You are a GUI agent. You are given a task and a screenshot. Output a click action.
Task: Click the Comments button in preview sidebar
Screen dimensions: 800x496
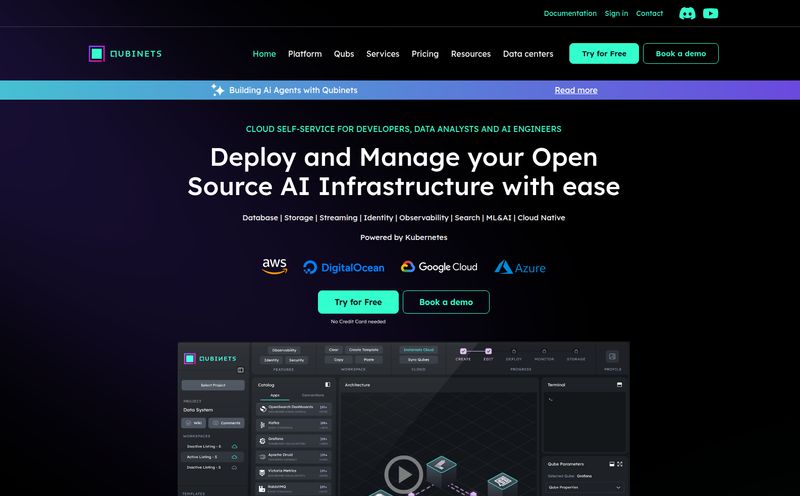[227, 423]
